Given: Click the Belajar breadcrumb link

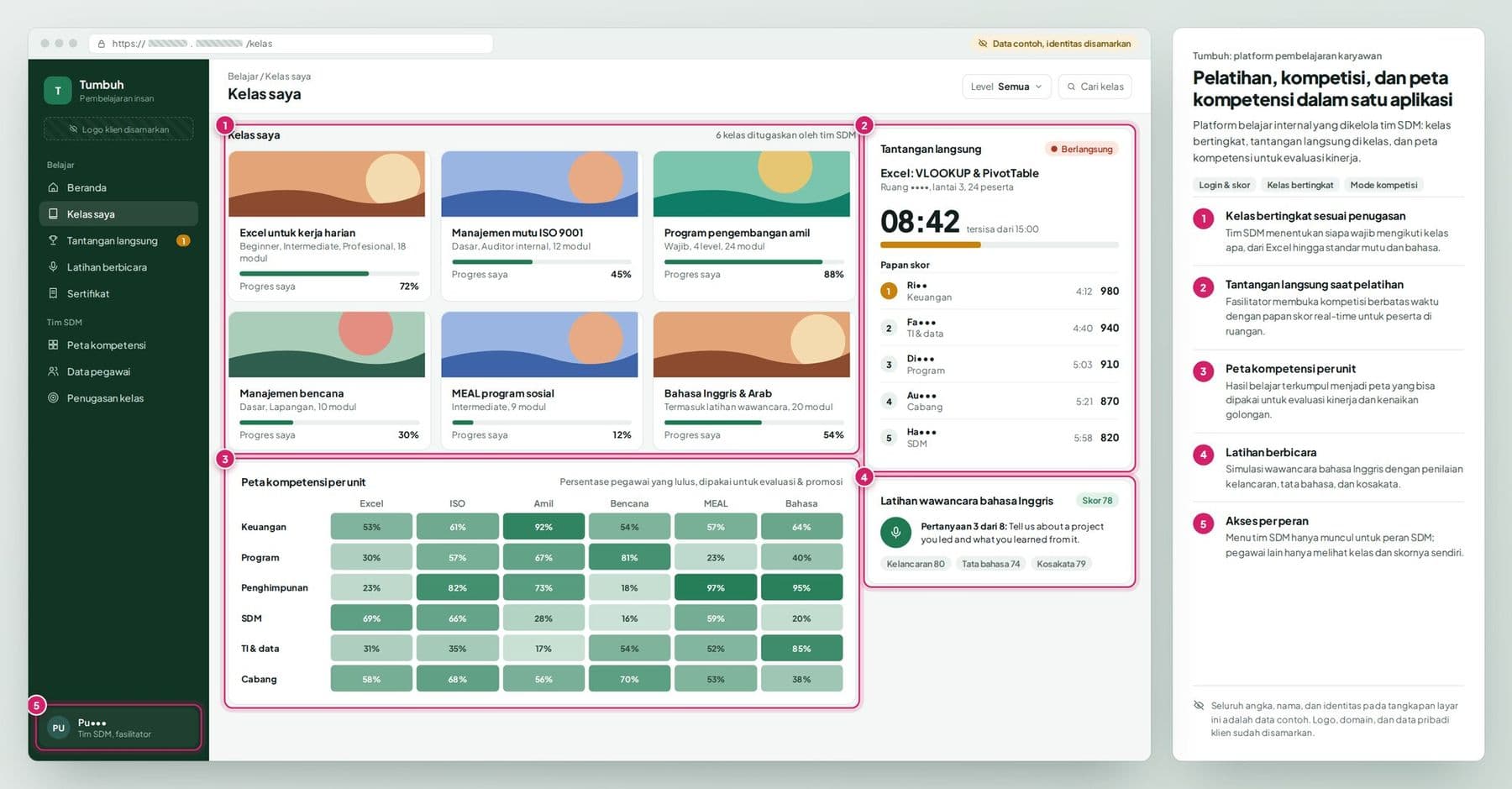Looking at the screenshot, I should [x=243, y=76].
